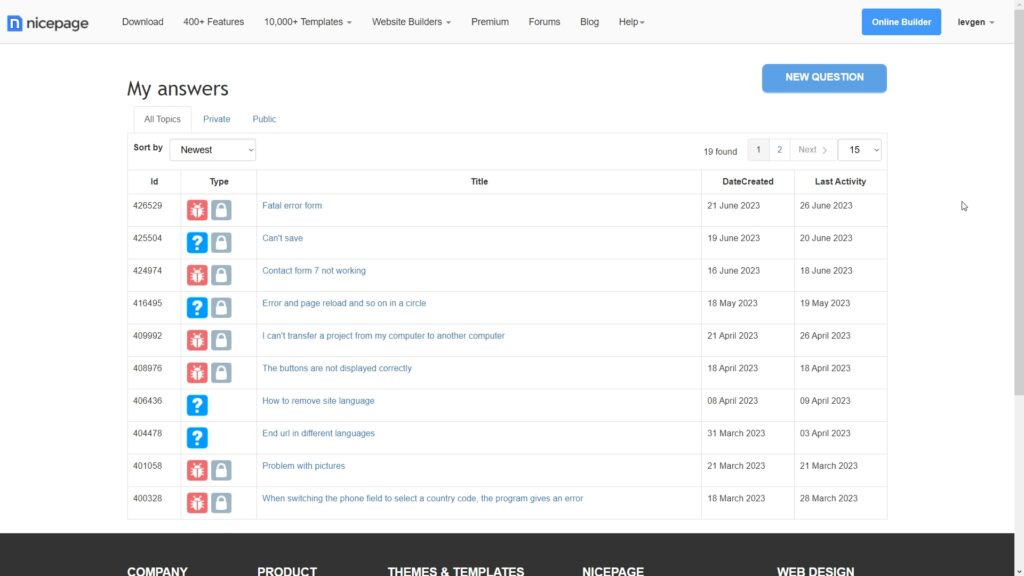1024x576 pixels.
Task: Open the 15 per page dropdown
Action: (x=859, y=150)
